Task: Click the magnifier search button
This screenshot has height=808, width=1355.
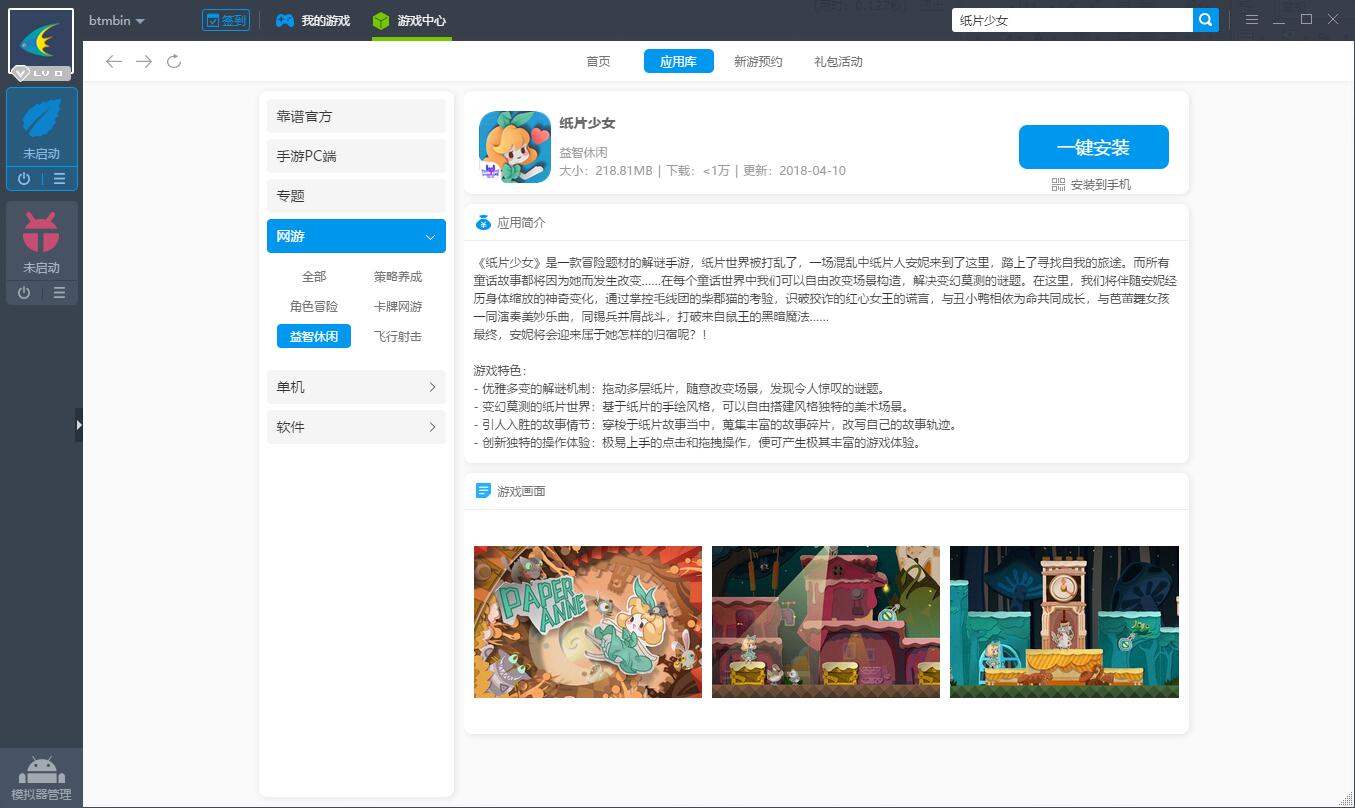Action: tap(1206, 20)
